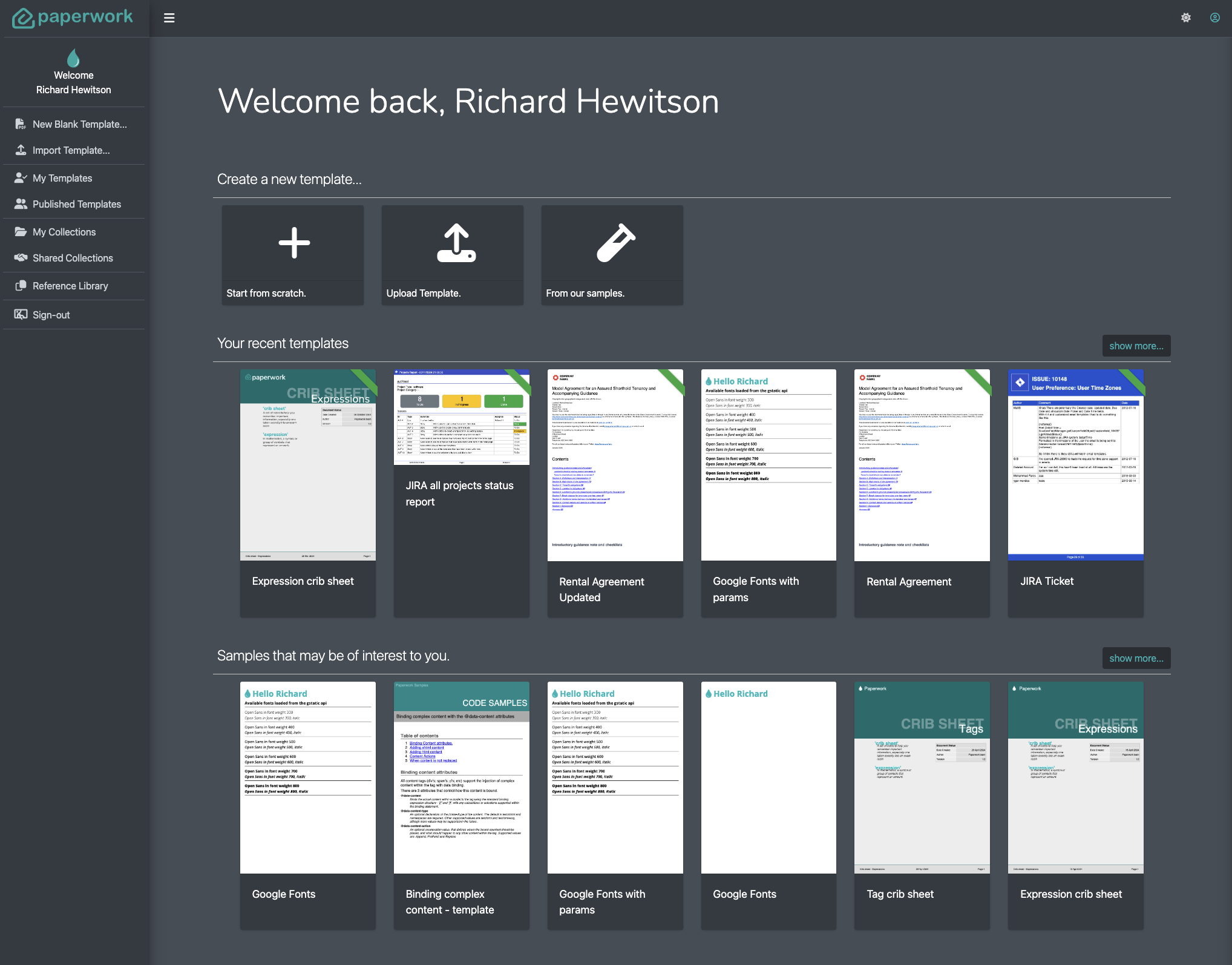Show more samples of interest
The height and width of the screenshot is (965, 1232).
pos(1136,658)
